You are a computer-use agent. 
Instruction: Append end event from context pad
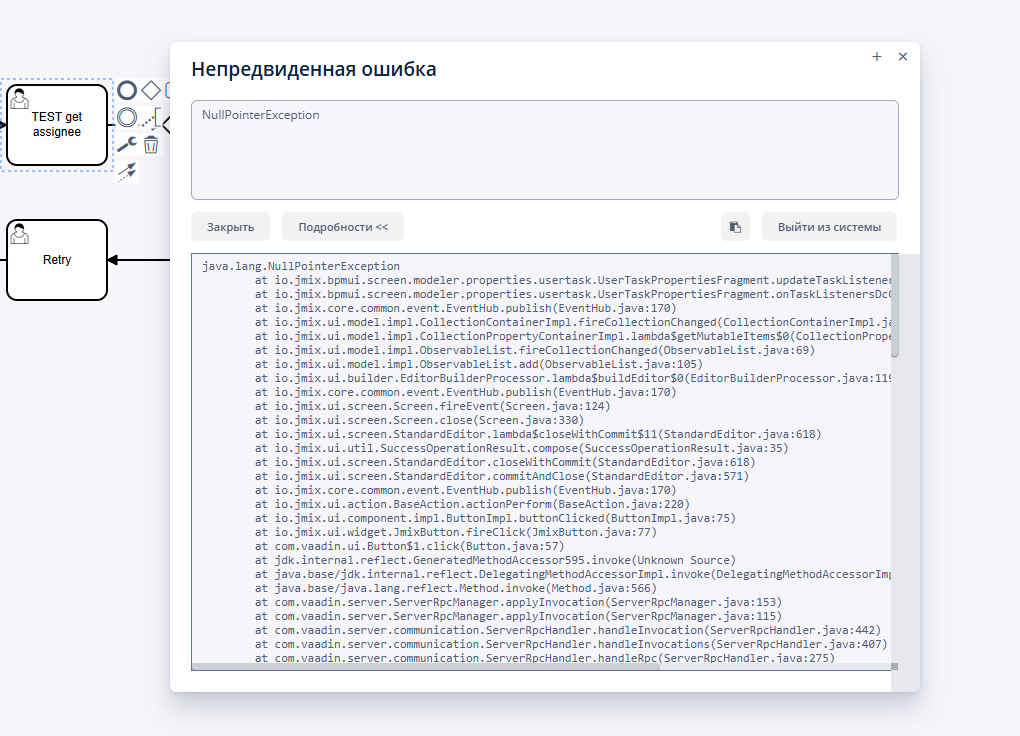coord(127,91)
